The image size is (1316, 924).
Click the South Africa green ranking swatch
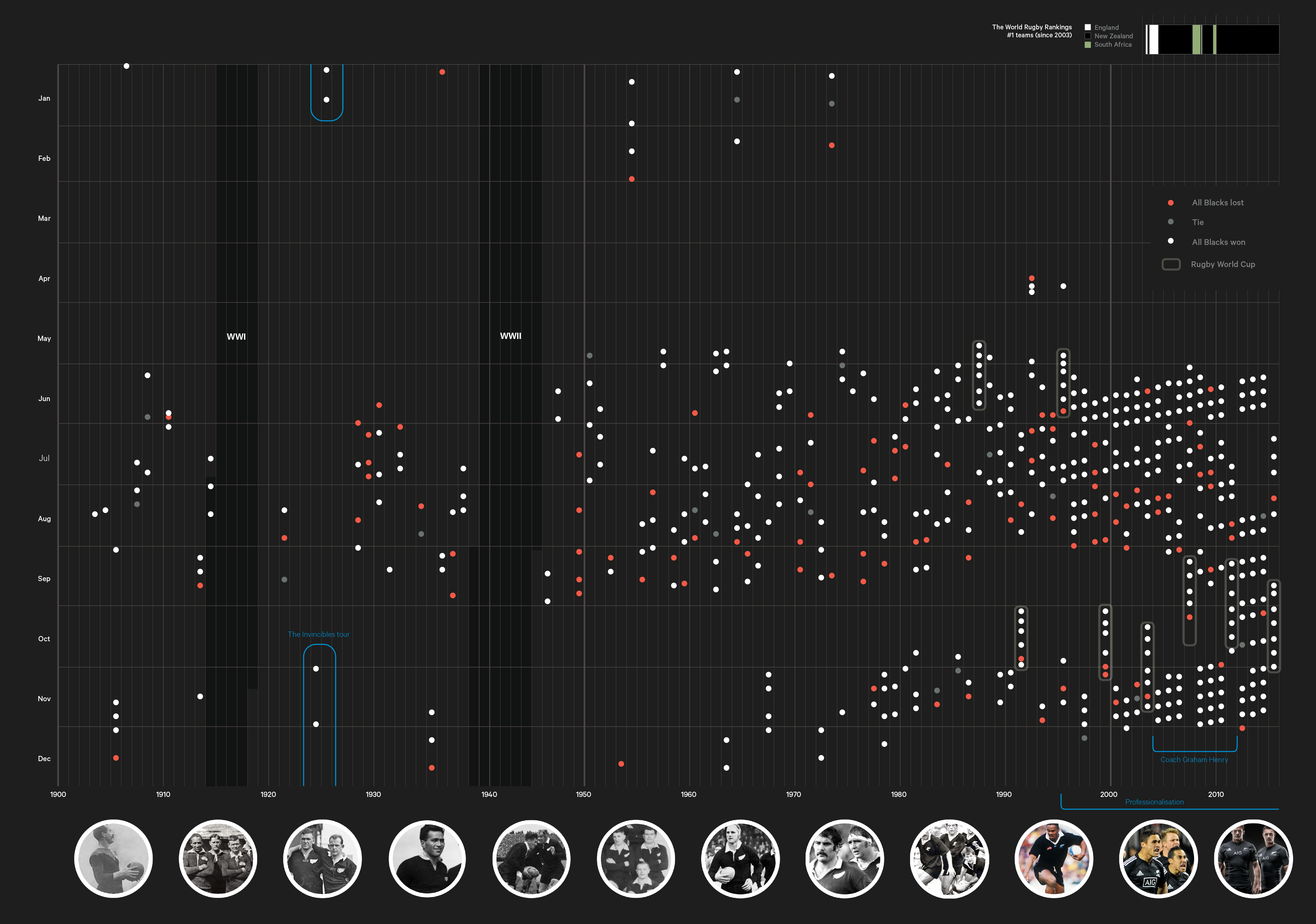click(x=1087, y=45)
